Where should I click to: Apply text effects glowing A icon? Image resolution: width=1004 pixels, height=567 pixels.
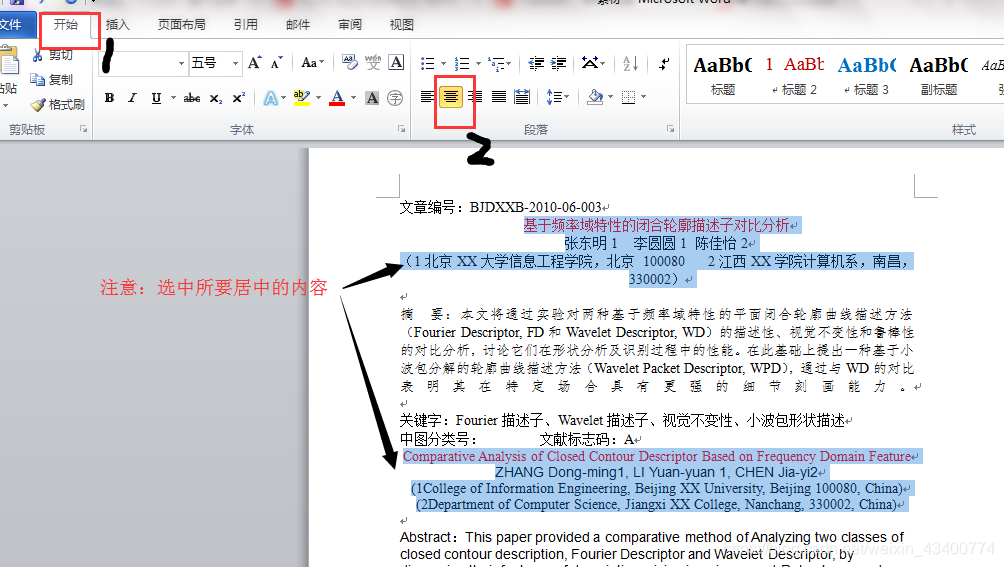point(271,98)
